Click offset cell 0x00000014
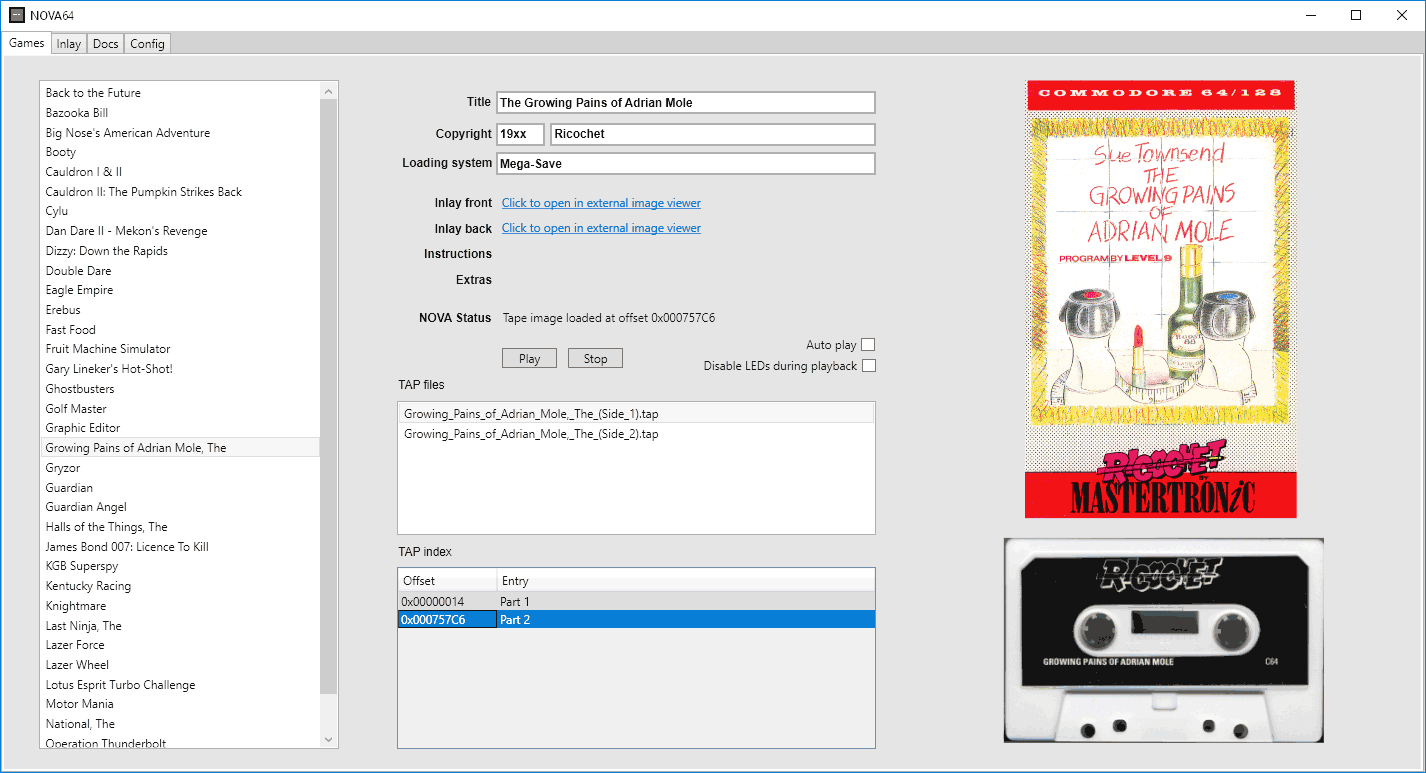The width and height of the screenshot is (1426, 773). 447,602
